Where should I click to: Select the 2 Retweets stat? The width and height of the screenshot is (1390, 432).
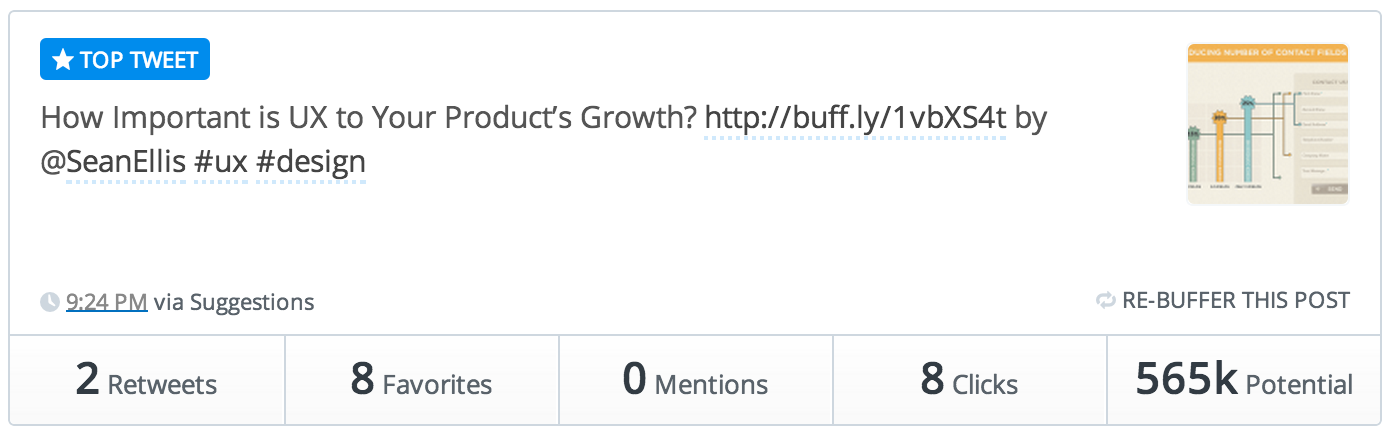[x=147, y=381]
